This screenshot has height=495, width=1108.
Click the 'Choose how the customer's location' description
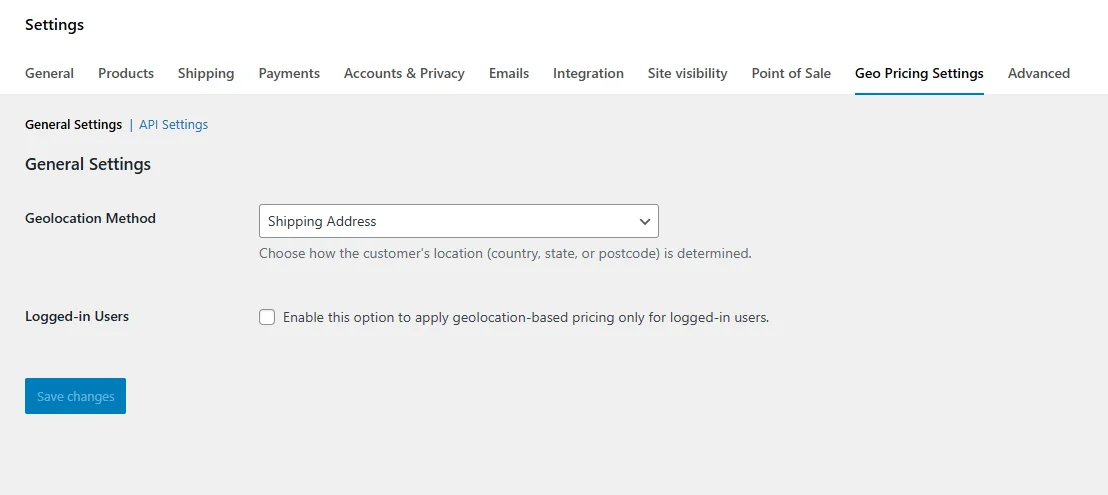[505, 253]
